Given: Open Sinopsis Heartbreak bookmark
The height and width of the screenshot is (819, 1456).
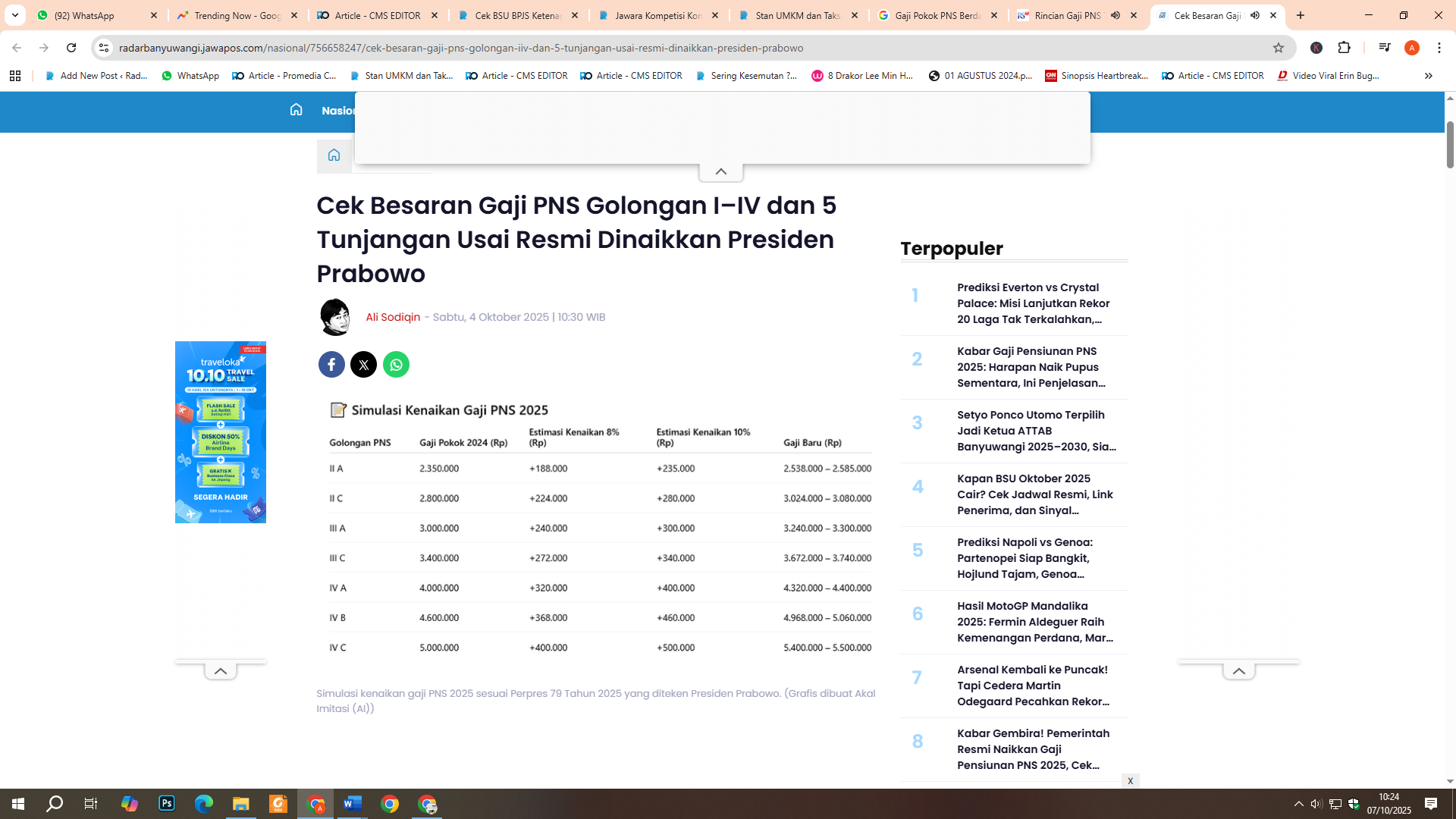Looking at the screenshot, I should pyautogui.click(x=1097, y=76).
